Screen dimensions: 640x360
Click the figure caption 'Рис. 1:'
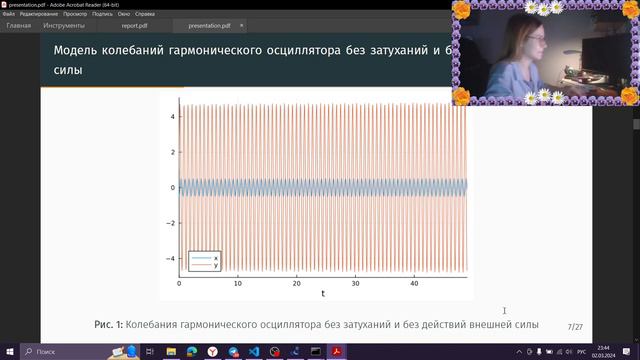(108, 324)
